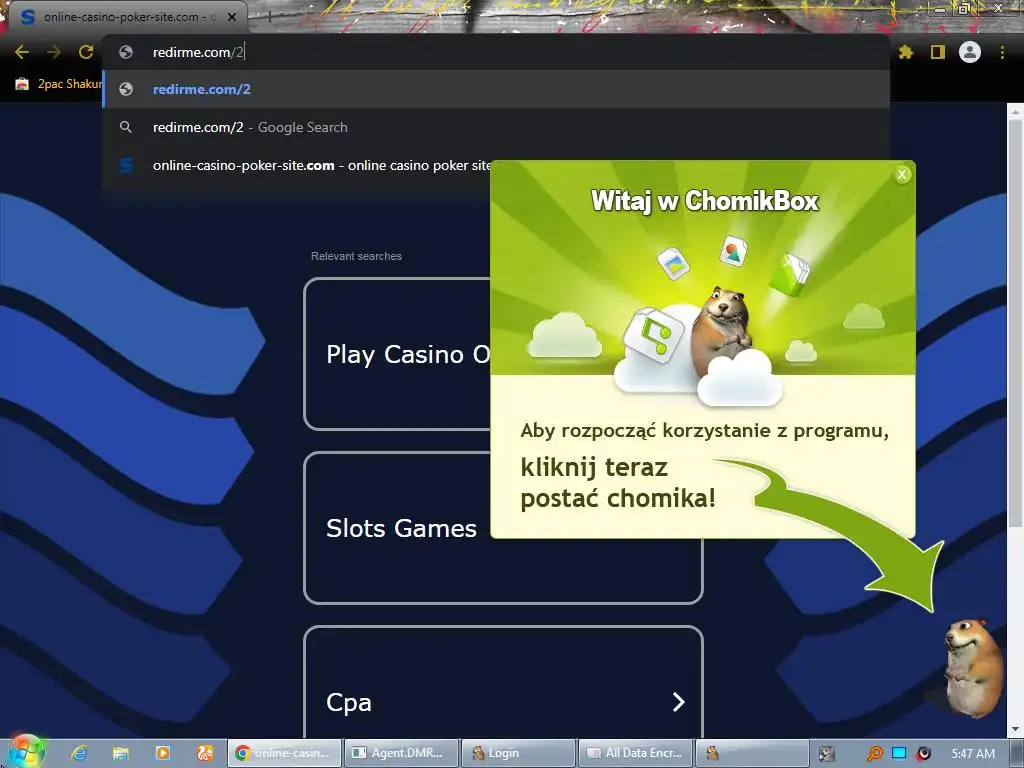Click the scrollbar down arrow
Screen dimensions: 1024x768
1015,729
